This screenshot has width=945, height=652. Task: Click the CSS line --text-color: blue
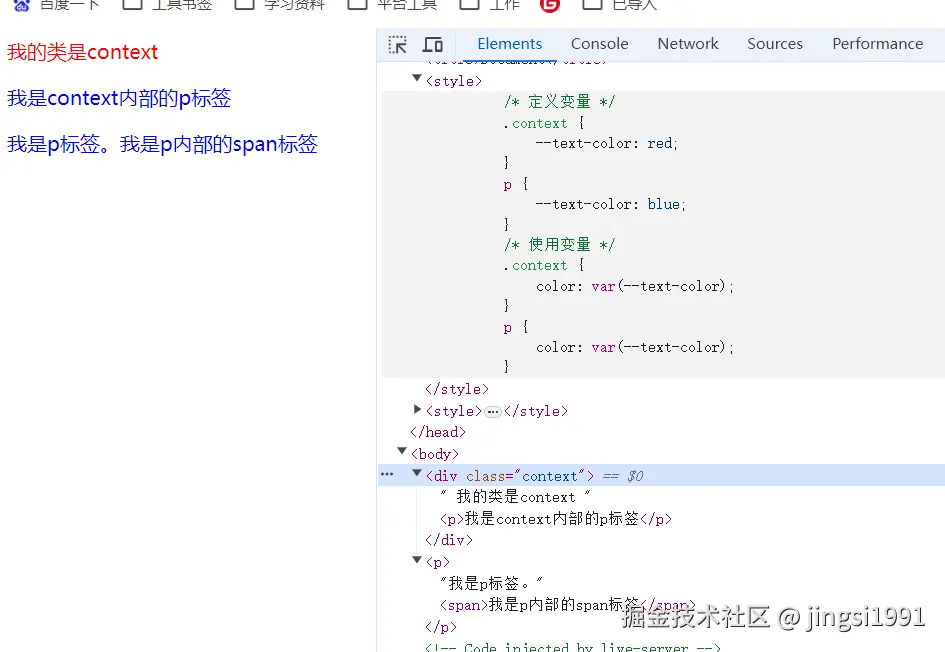click(x=611, y=204)
